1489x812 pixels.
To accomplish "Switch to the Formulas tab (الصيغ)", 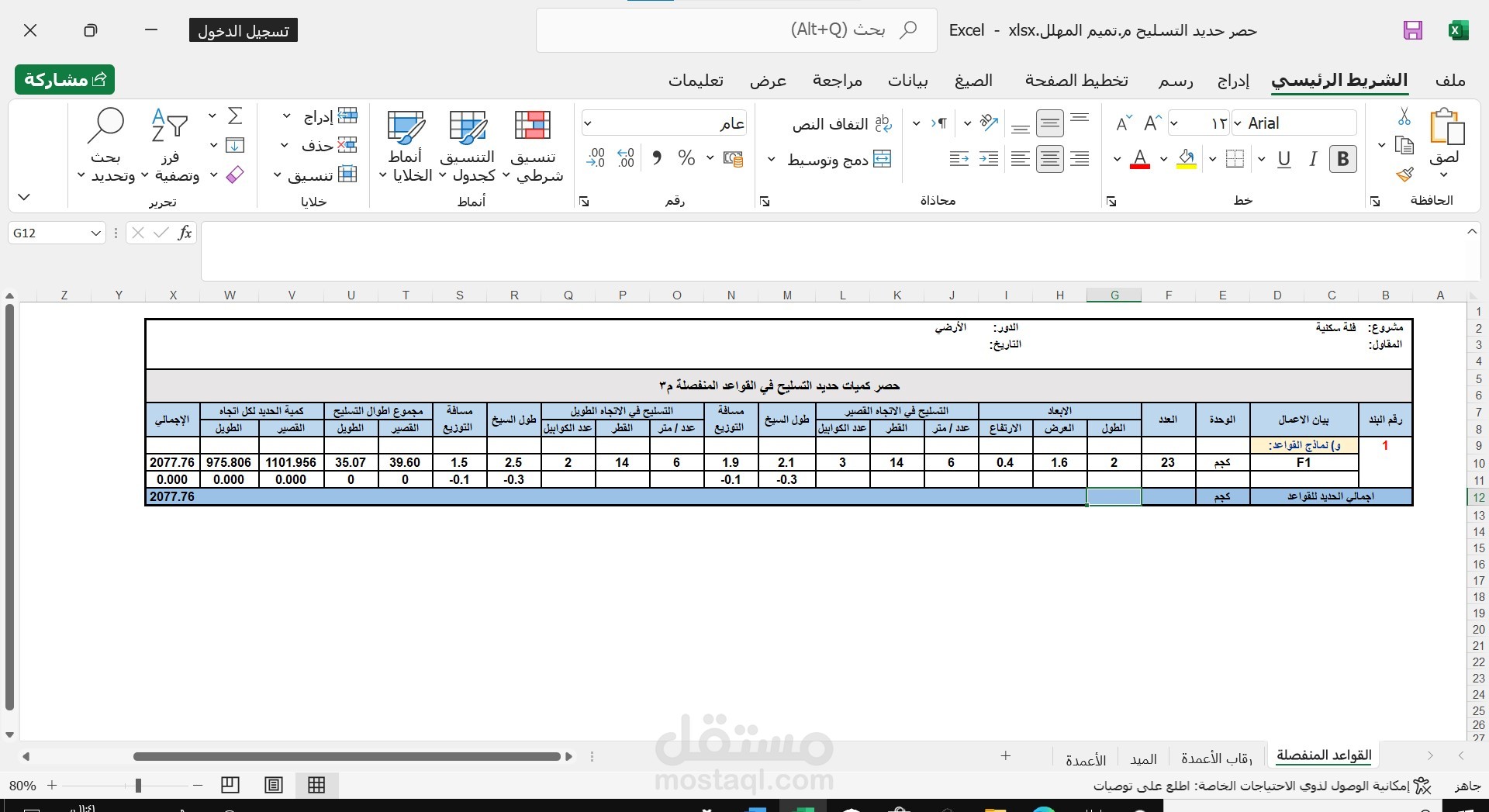I will [973, 81].
